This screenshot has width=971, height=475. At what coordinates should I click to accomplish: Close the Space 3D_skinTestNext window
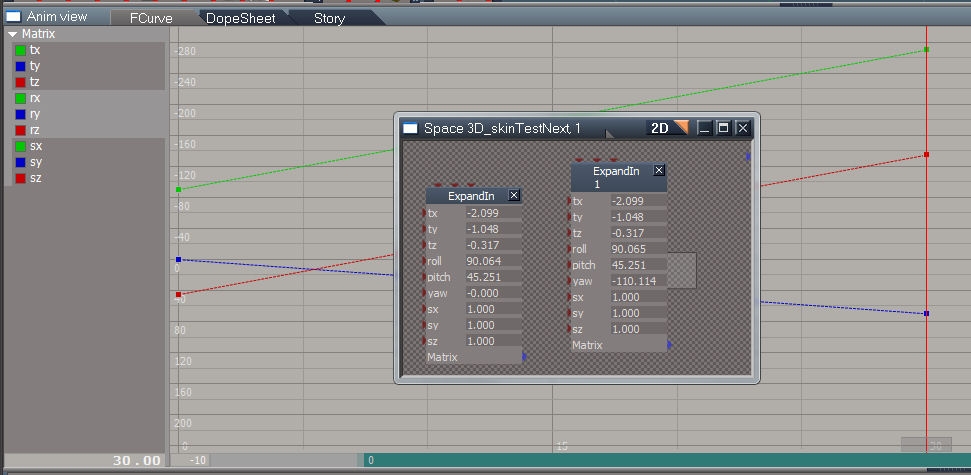[743, 128]
